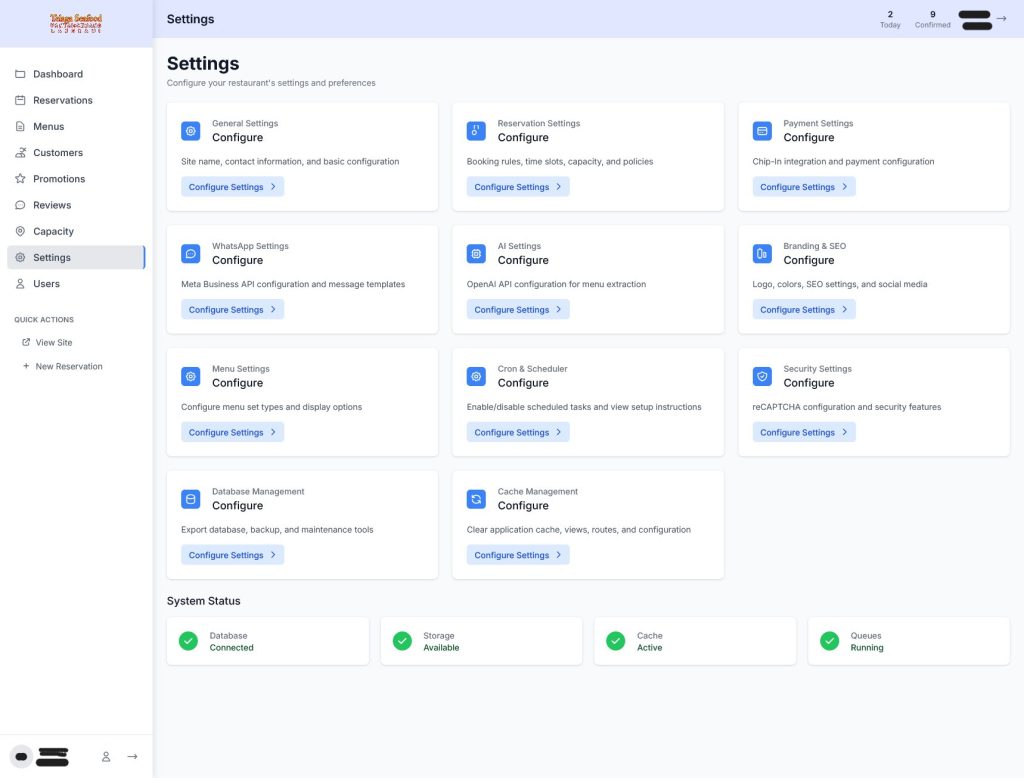The image size is (1024, 778).
Task: Click the View Site quick action
Action: click(53, 342)
